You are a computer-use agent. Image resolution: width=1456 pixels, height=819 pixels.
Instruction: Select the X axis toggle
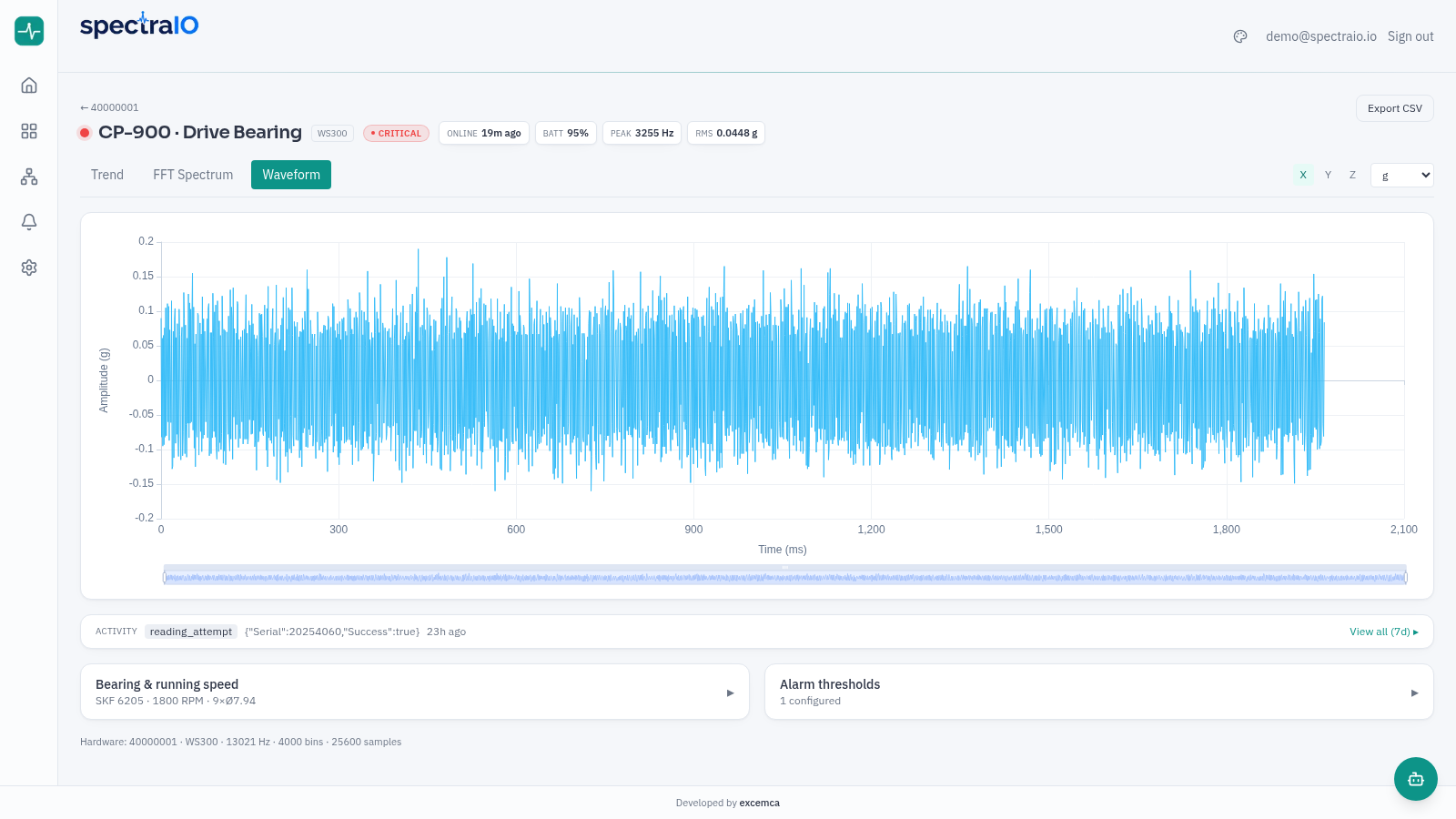1303,175
